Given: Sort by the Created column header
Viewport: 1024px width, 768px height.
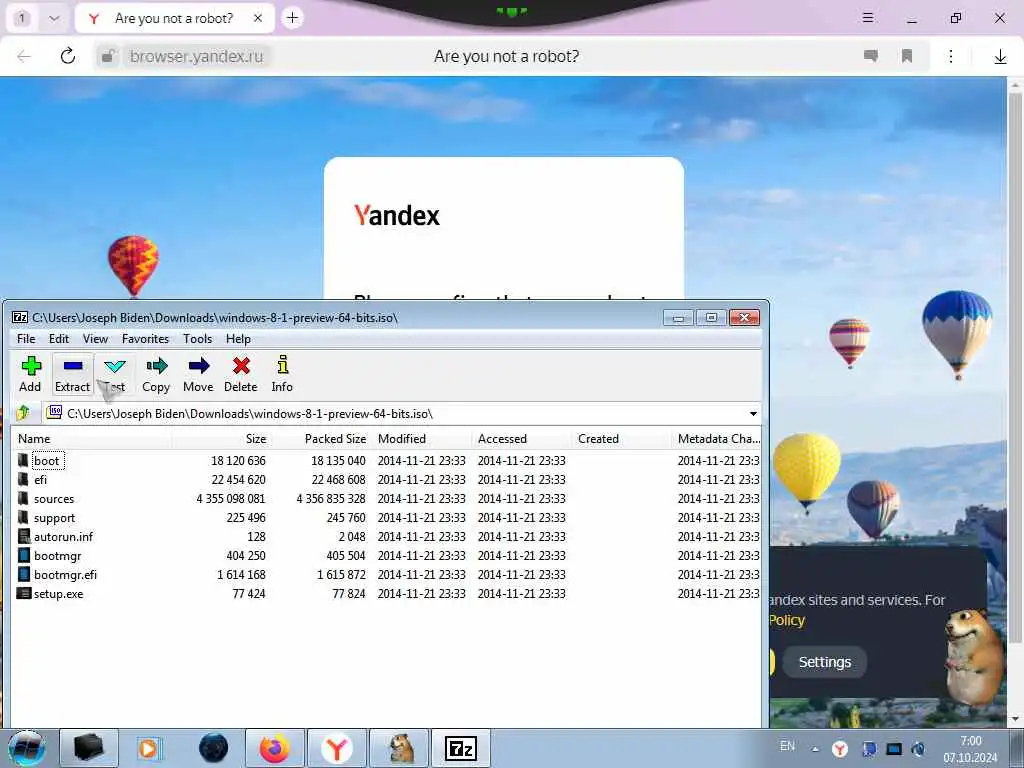Looking at the screenshot, I should point(621,439).
